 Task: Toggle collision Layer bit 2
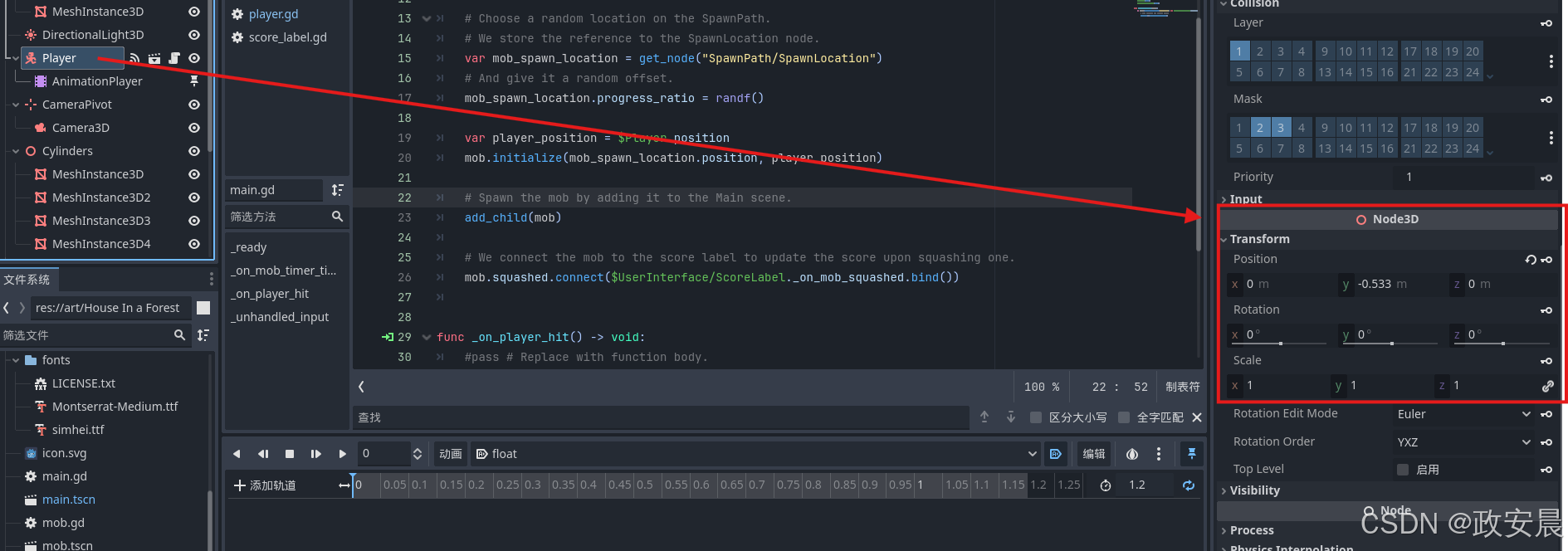point(1260,51)
